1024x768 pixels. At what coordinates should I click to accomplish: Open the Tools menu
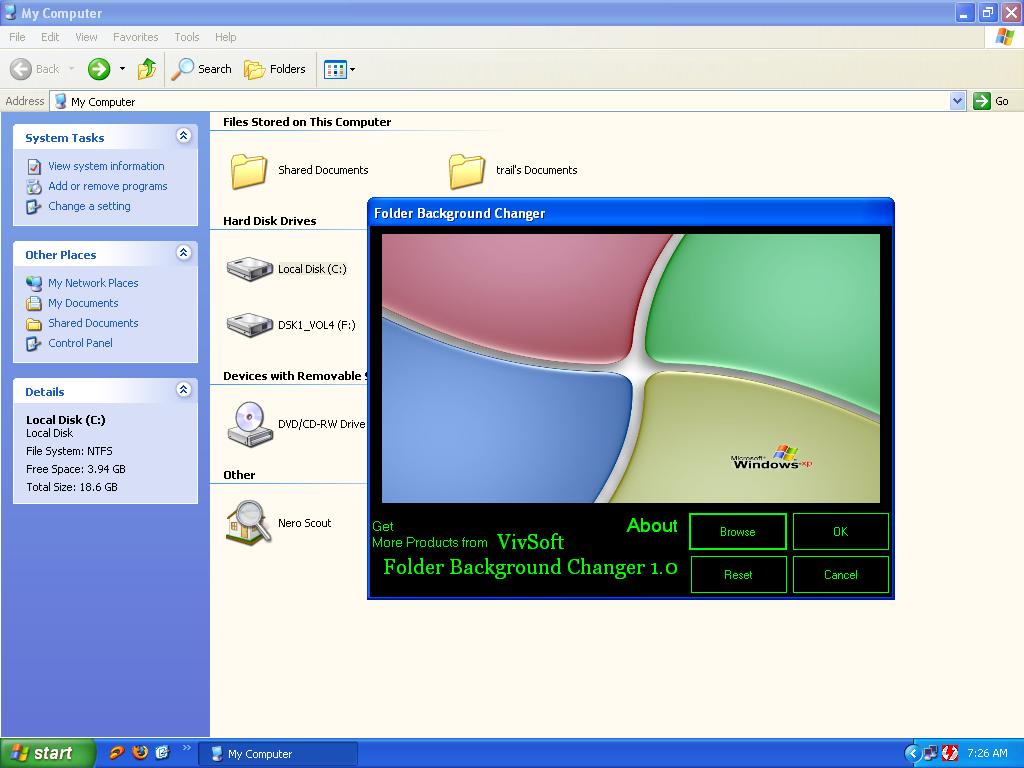pos(186,37)
